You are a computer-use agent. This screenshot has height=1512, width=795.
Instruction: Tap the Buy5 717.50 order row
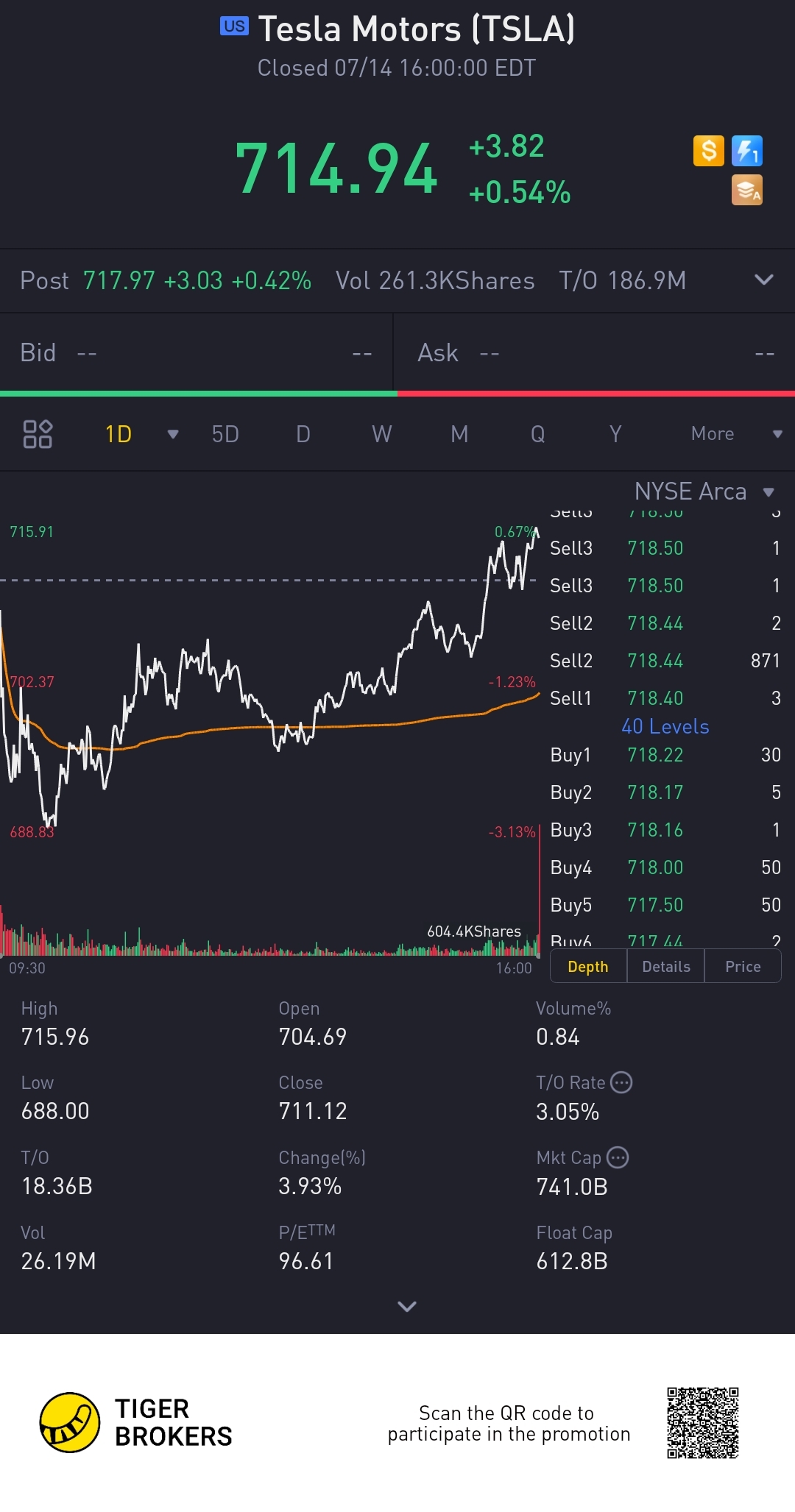[x=665, y=905]
